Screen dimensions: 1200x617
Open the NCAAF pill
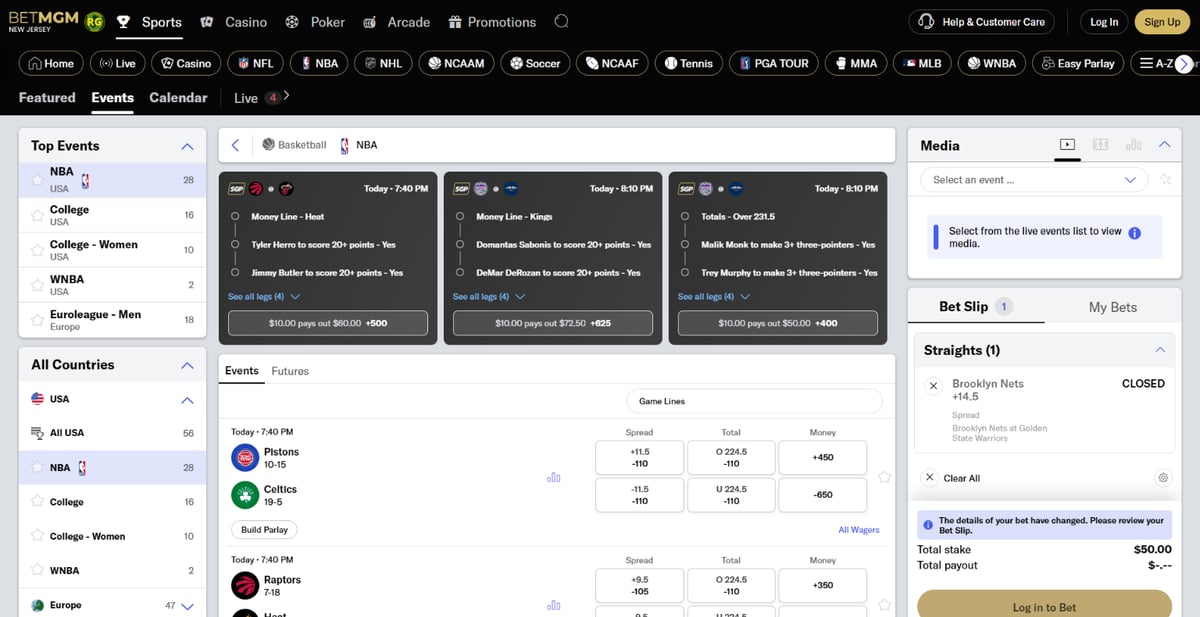(x=613, y=63)
